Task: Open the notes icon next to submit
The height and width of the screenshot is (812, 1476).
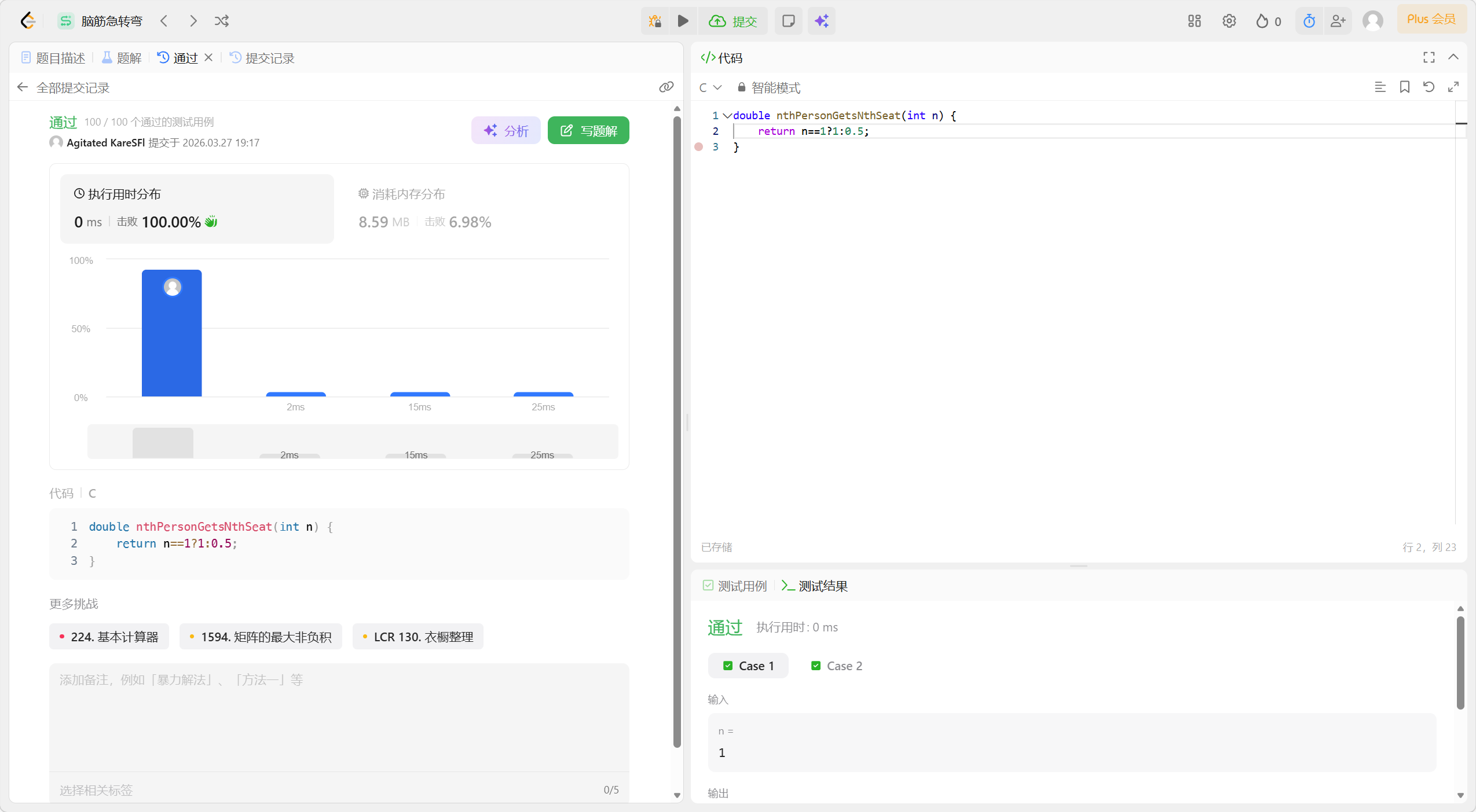Action: 788,21
